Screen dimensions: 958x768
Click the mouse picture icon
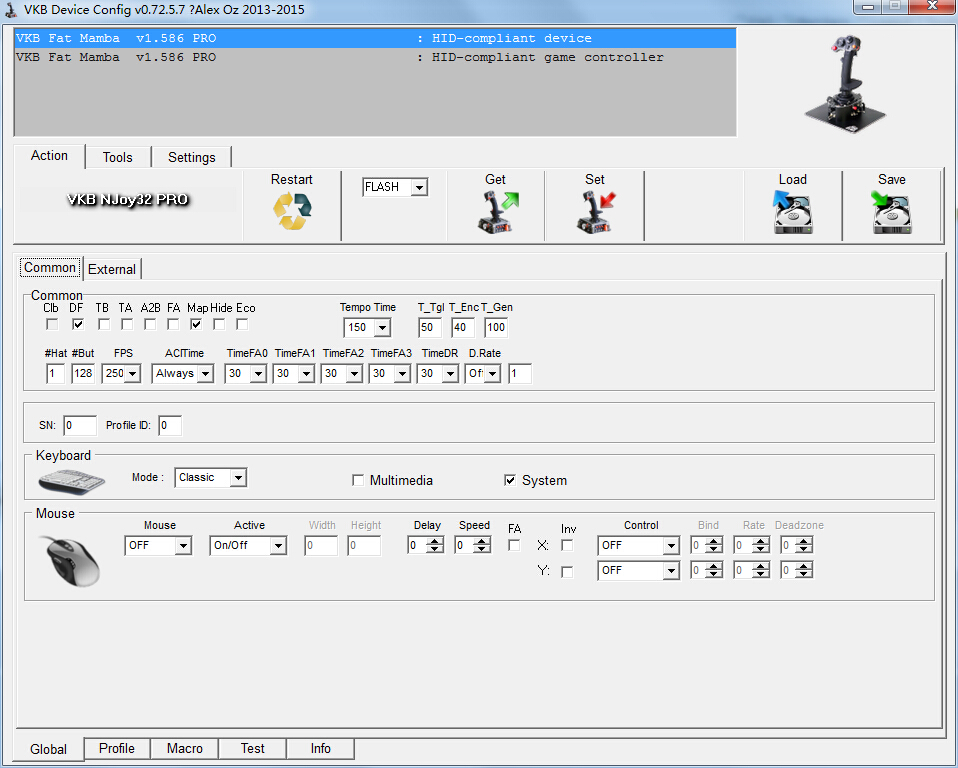pyautogui.click(x=71, y=560)
